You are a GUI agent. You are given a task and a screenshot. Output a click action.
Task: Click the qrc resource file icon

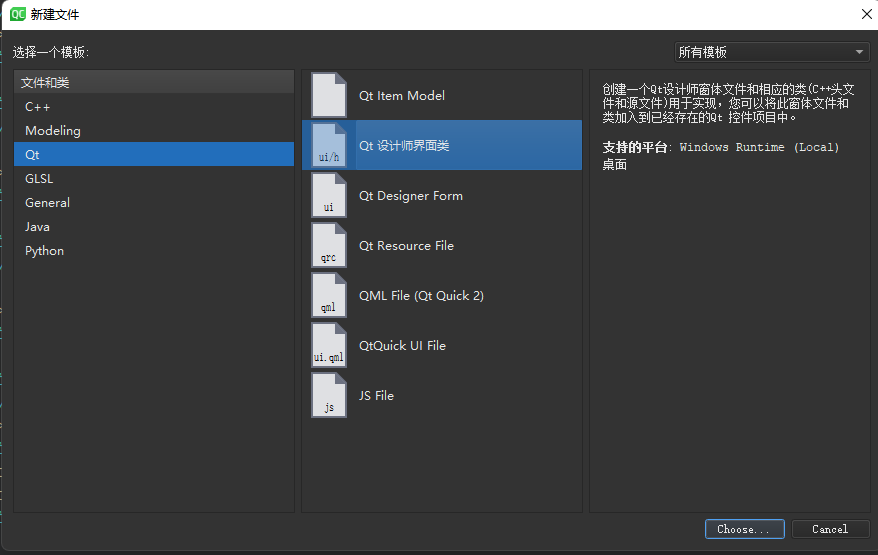[x=329, y=245]
